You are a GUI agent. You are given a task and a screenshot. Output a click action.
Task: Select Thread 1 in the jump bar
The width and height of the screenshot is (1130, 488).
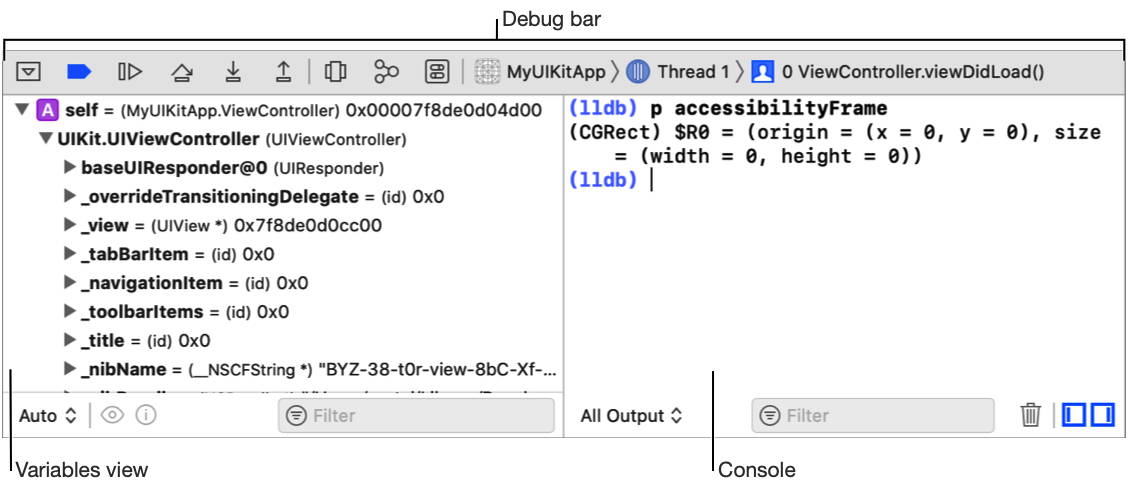click(x=677, y=71)
